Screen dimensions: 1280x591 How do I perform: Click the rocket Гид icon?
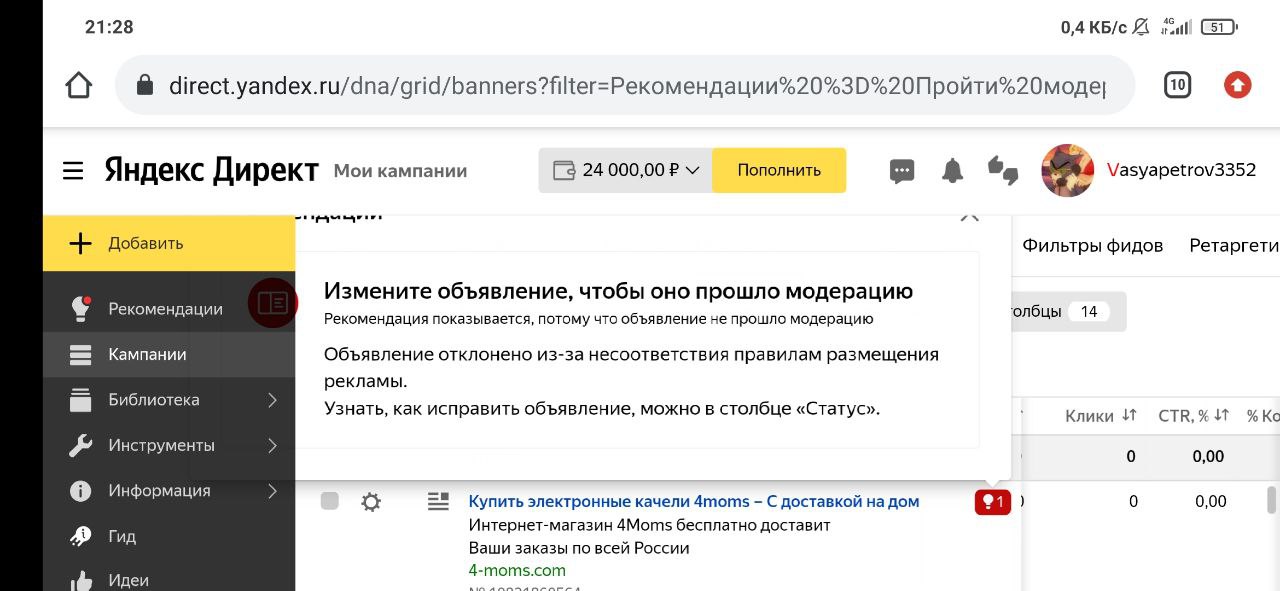coord(80,536)
